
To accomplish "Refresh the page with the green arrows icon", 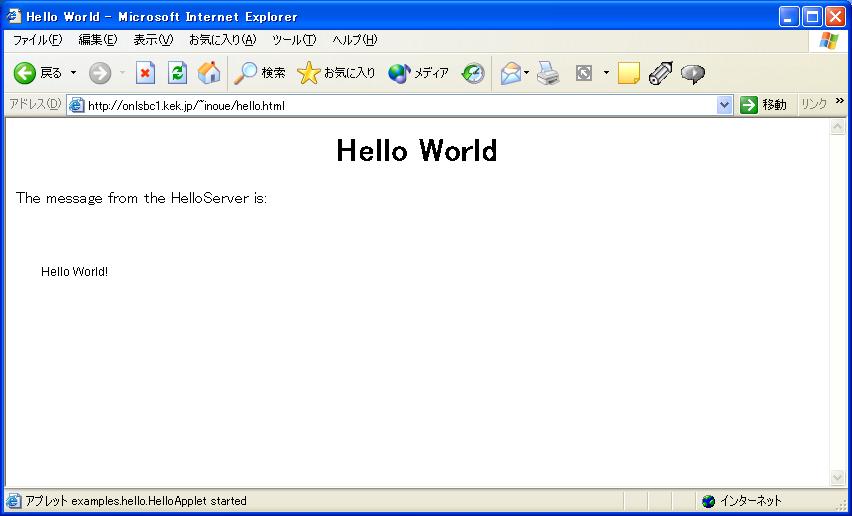I will [x=177, y=73].
